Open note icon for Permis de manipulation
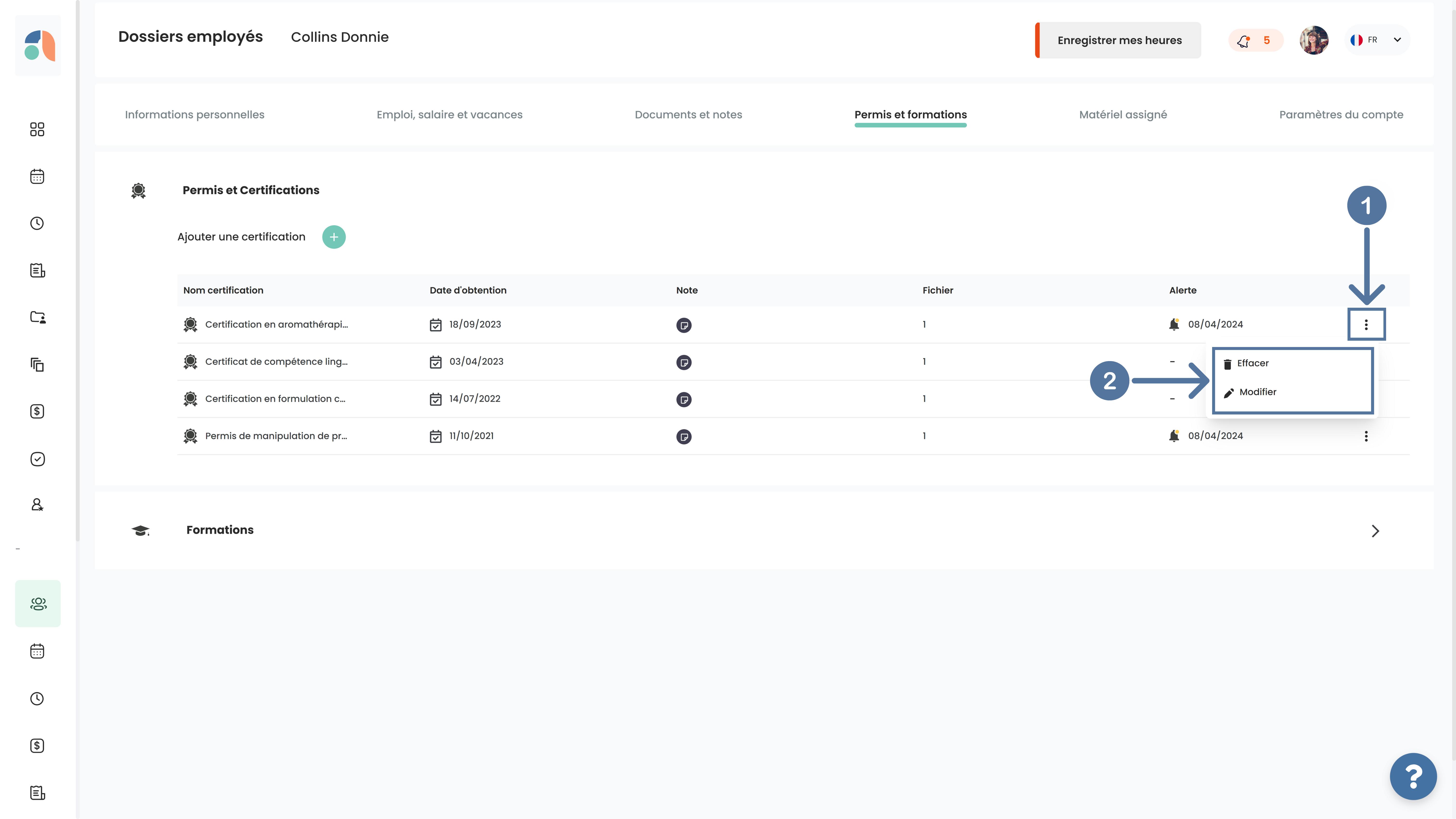Screen dimensions: 1456x819 [684, 436]
